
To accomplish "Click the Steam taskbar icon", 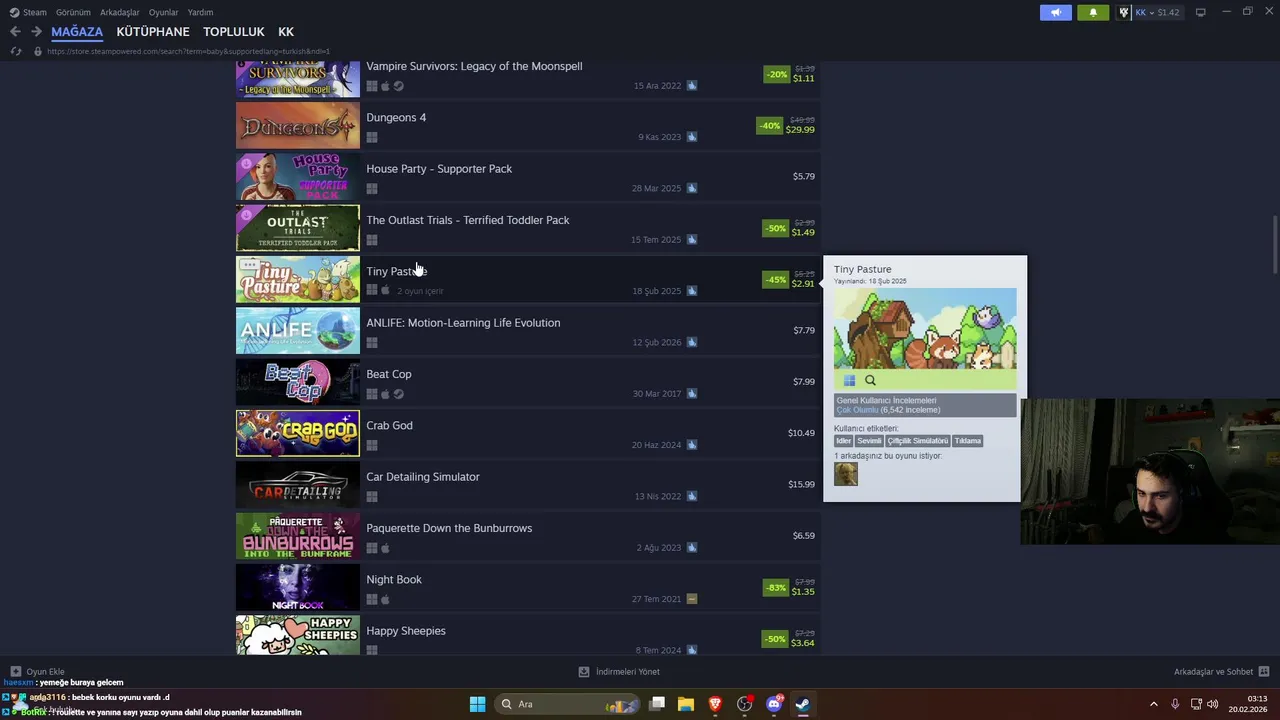I will [x=802, y=704].
